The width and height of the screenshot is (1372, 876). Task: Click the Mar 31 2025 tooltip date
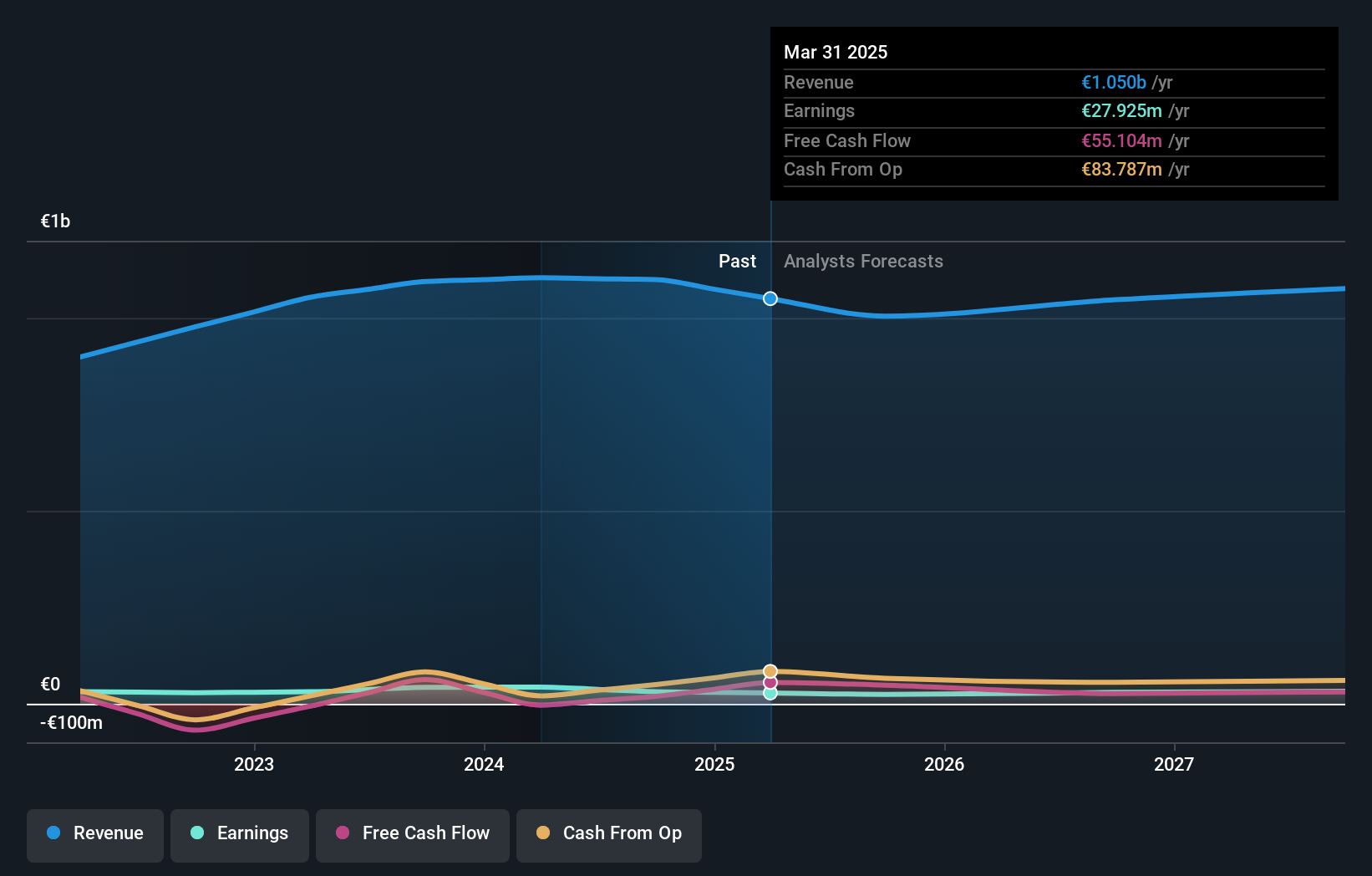(836, 52)
